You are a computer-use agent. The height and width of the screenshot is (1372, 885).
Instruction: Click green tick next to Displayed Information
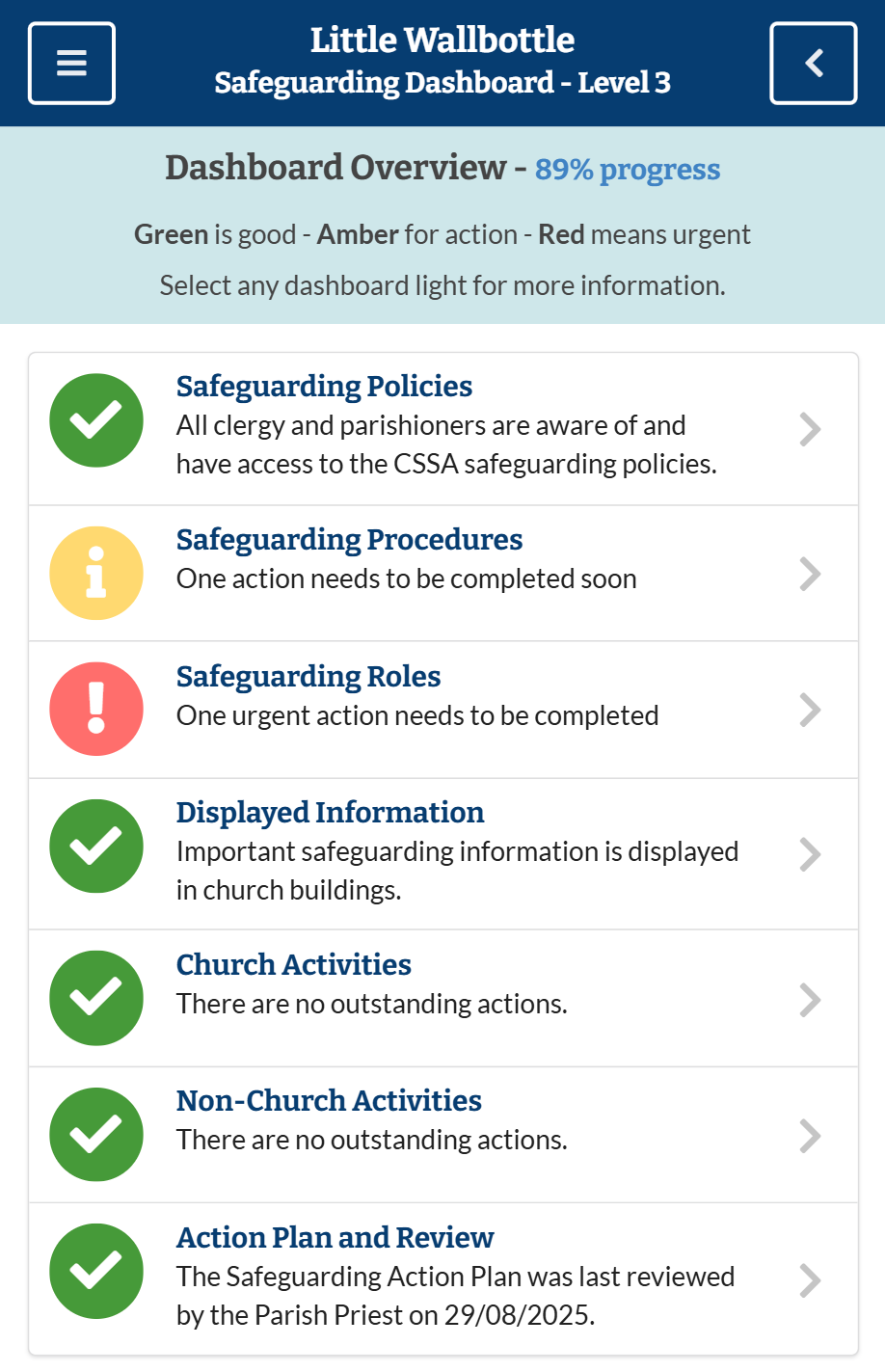click(x=96, y=846)
